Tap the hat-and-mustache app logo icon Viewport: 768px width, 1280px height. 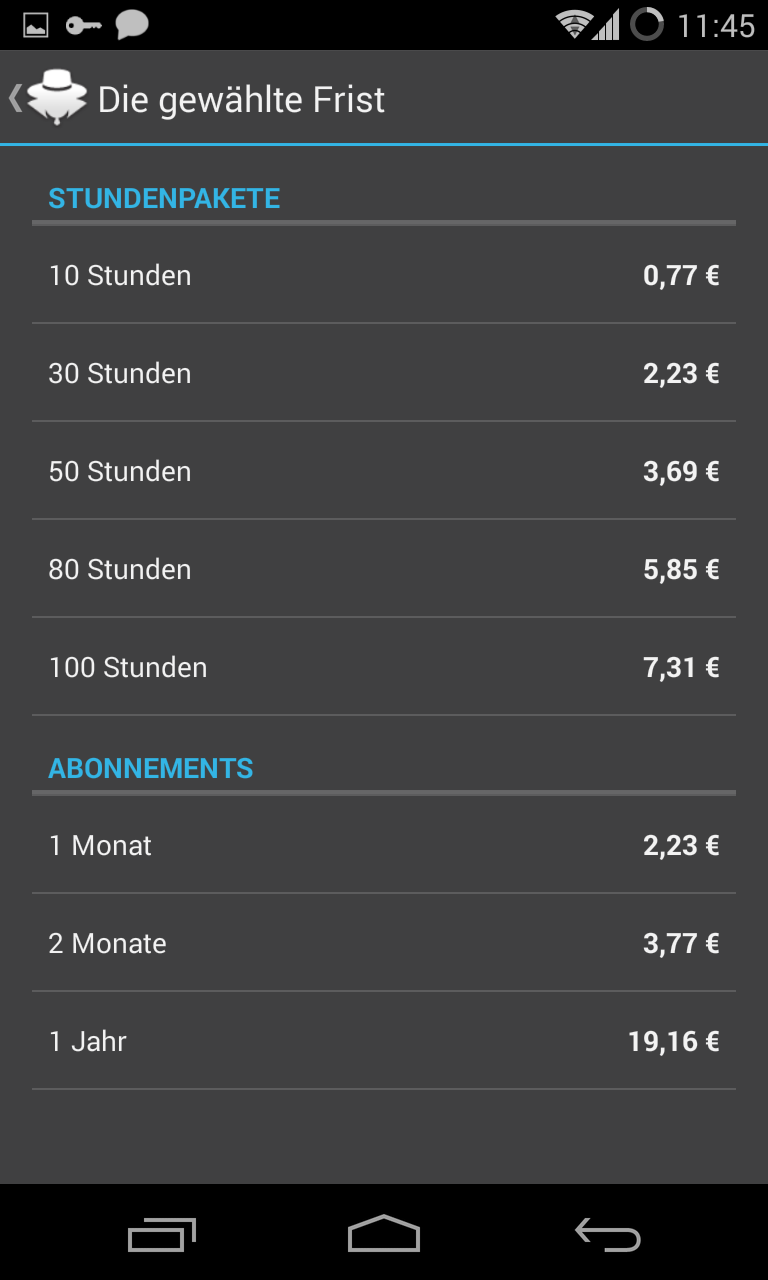[x=57, y=99]
